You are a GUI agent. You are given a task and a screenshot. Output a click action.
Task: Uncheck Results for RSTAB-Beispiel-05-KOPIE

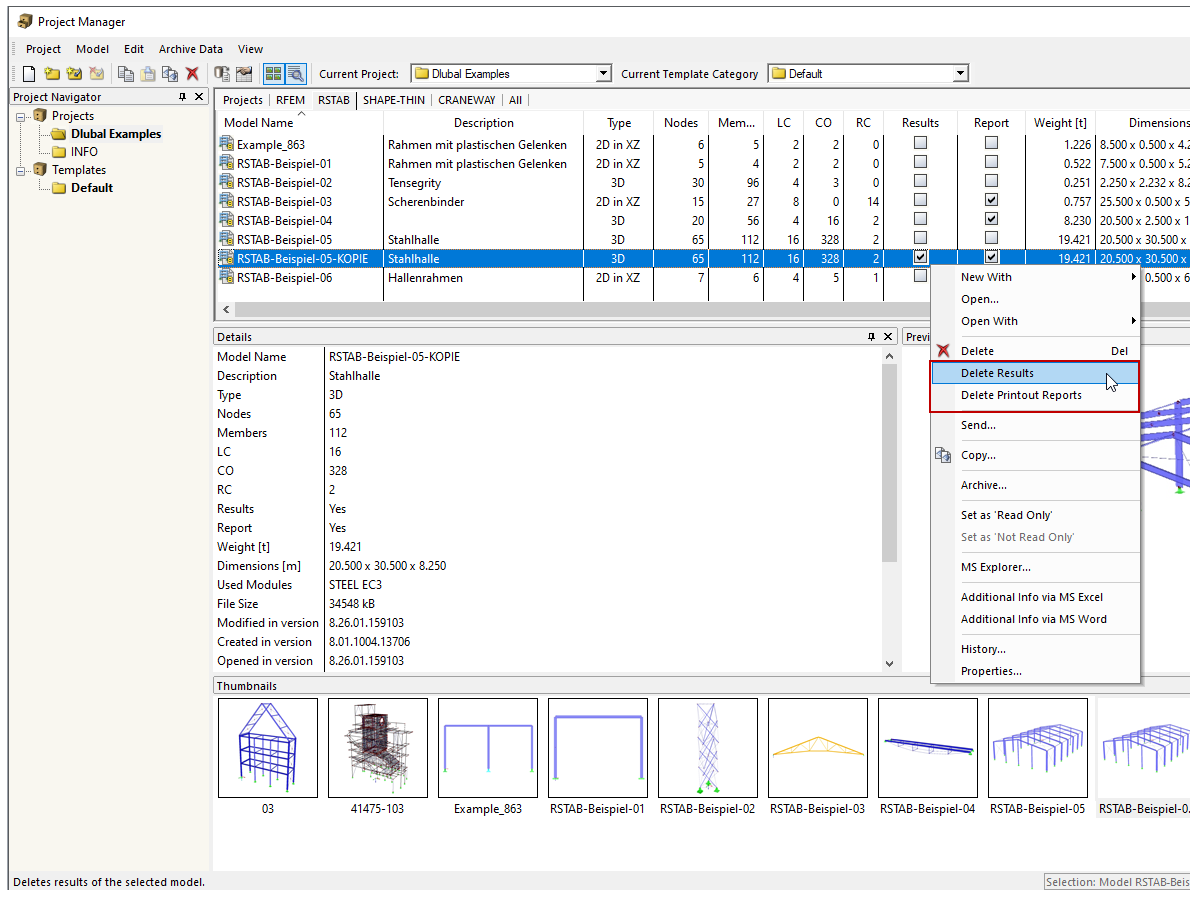tap(921, 257)
